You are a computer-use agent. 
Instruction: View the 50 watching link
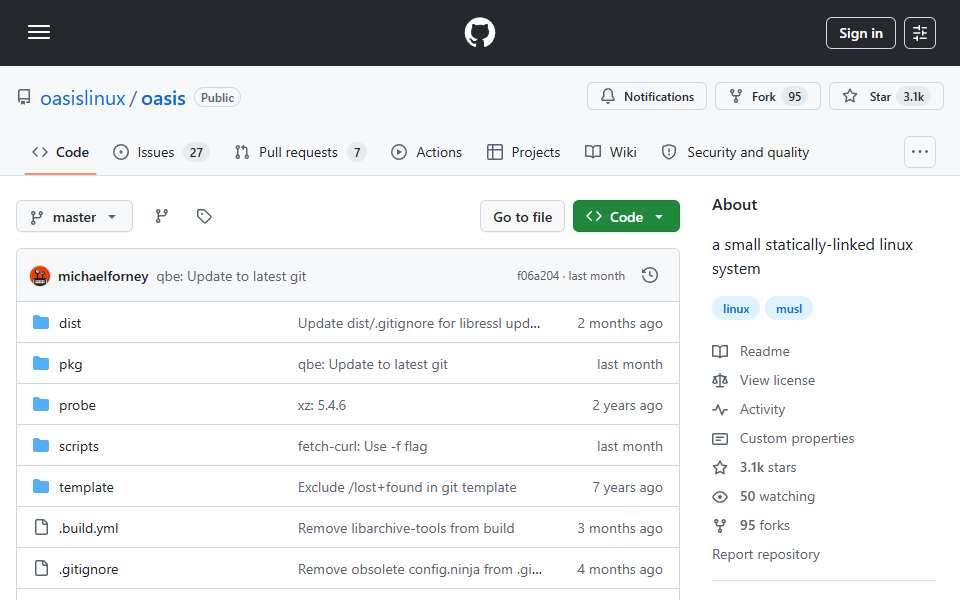click(x=763, y=497)
